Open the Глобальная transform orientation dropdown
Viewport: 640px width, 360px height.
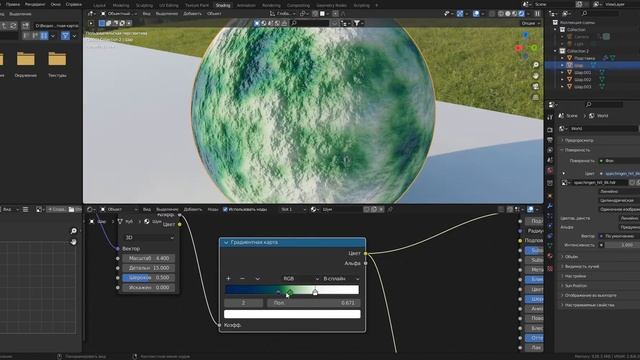point(282,13)
